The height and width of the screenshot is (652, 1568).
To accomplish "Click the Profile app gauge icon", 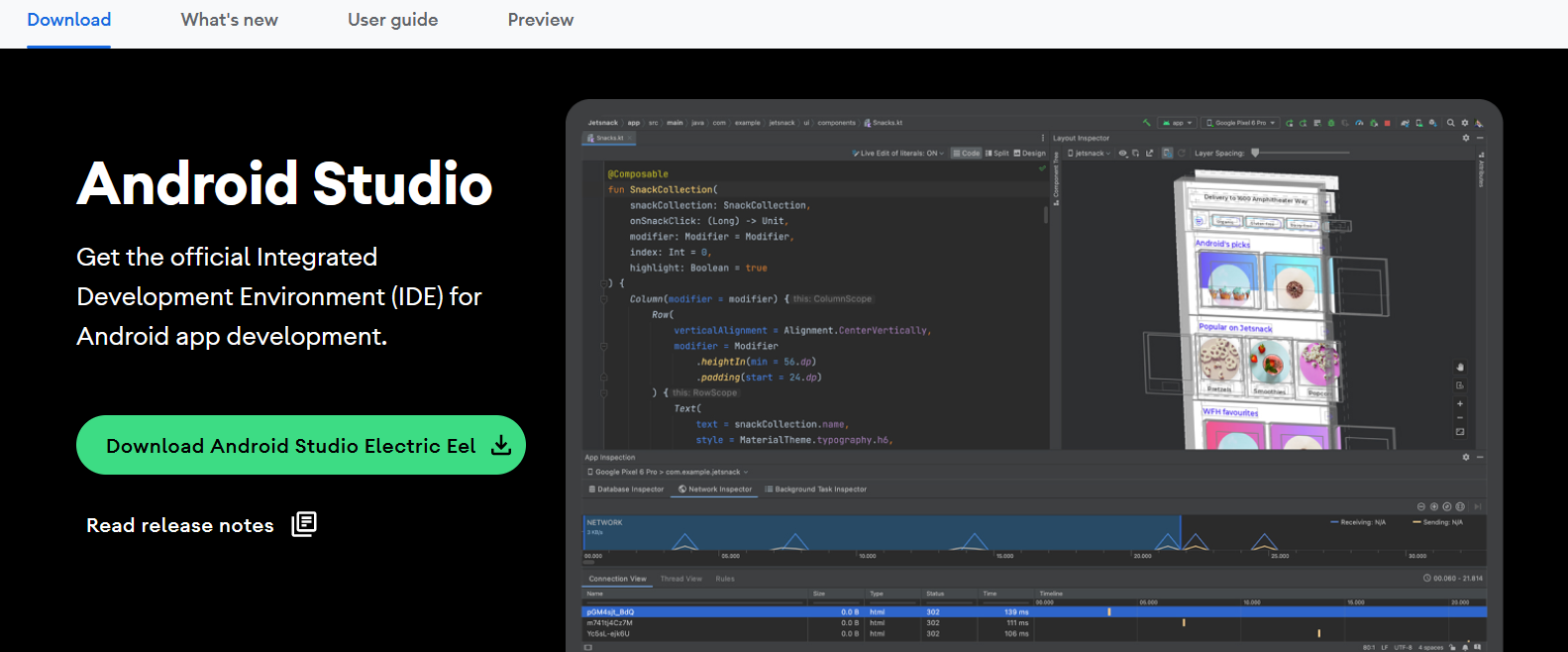I will coord(1359,123).
